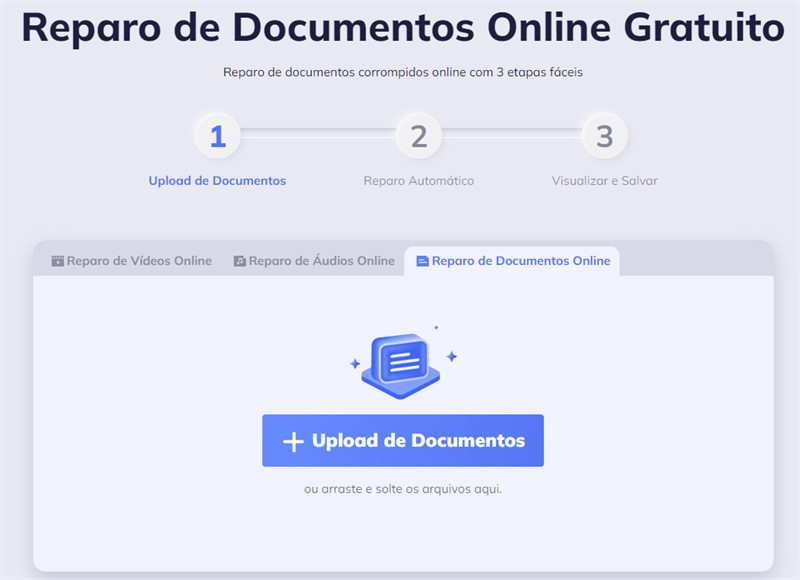Click the Visualizar e Salvar step label
Screen dimensions: 800x580
(x=604, y=181)
